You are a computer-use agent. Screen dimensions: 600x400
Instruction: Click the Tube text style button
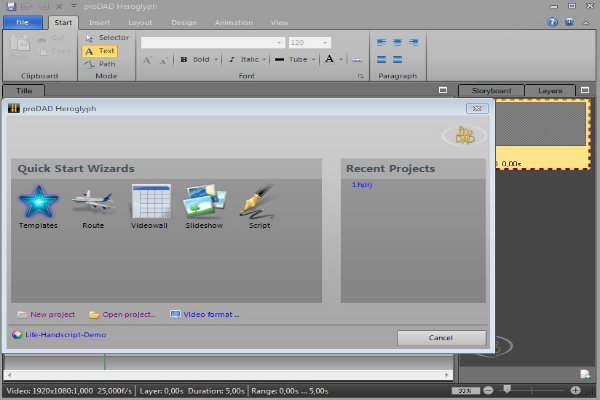click(x=291, y=59)
